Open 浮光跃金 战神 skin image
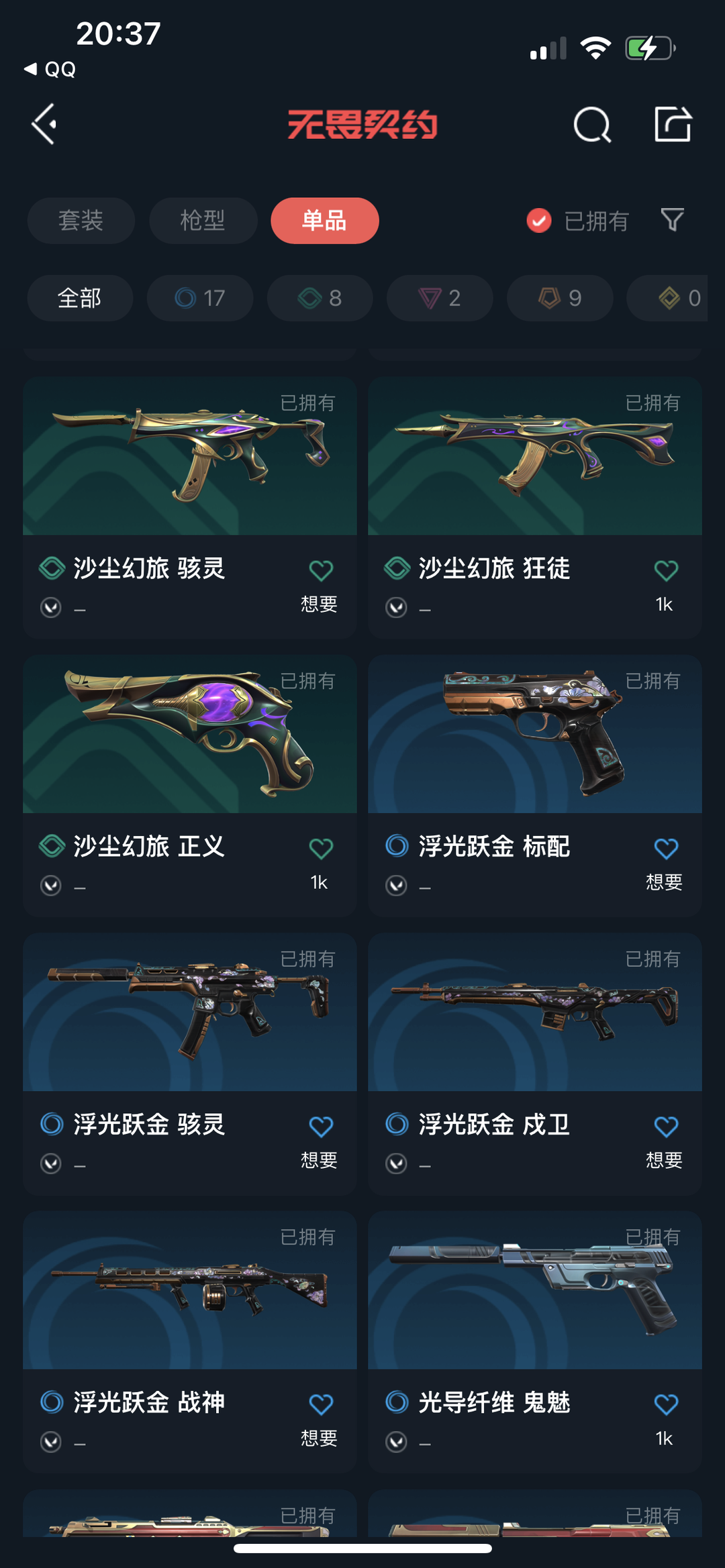725x1568 pixels. point(190,1290)
